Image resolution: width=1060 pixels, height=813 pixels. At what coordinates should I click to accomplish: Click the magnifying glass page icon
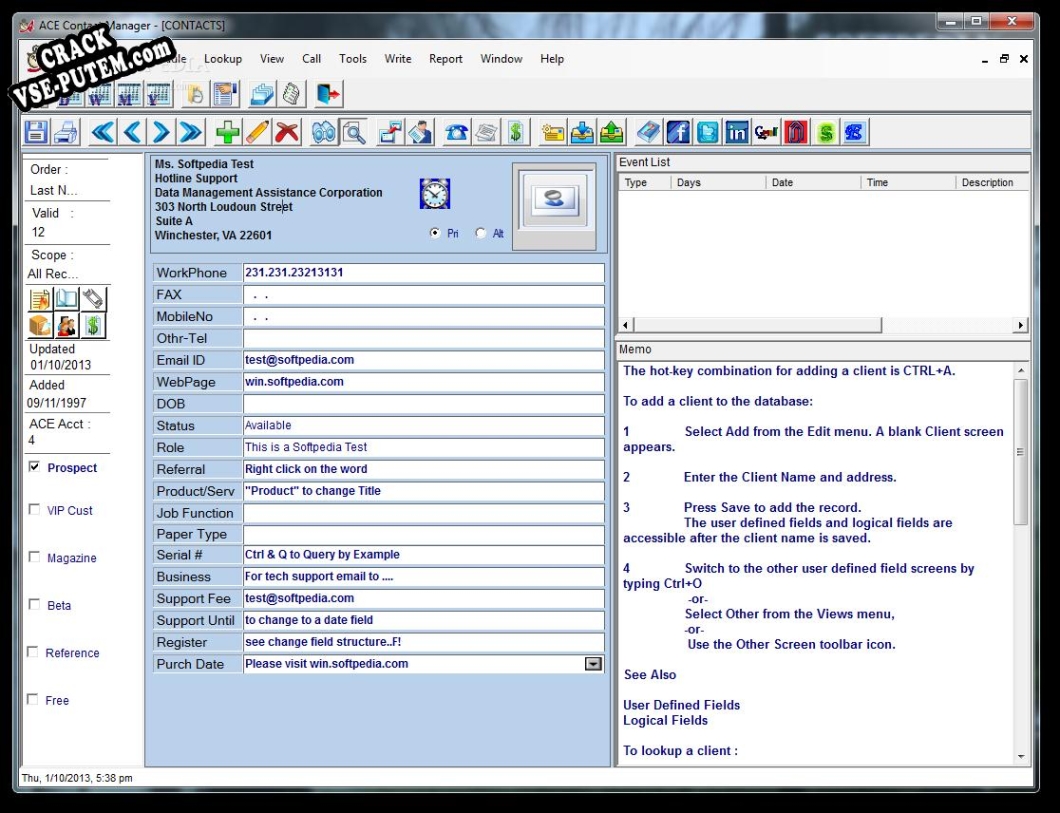[354, 132]
